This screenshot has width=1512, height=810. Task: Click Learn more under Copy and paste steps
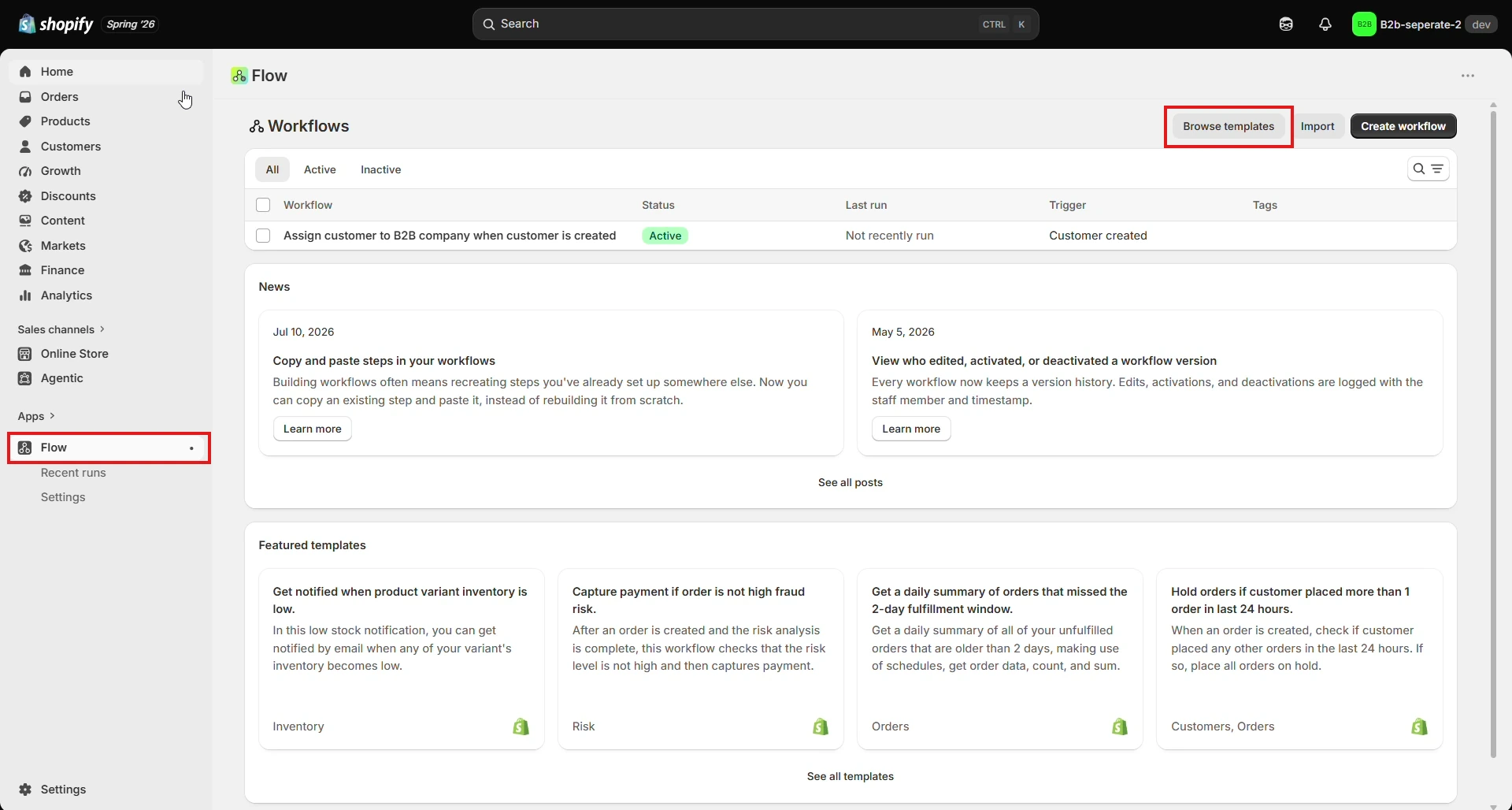(x=313, y=429)
